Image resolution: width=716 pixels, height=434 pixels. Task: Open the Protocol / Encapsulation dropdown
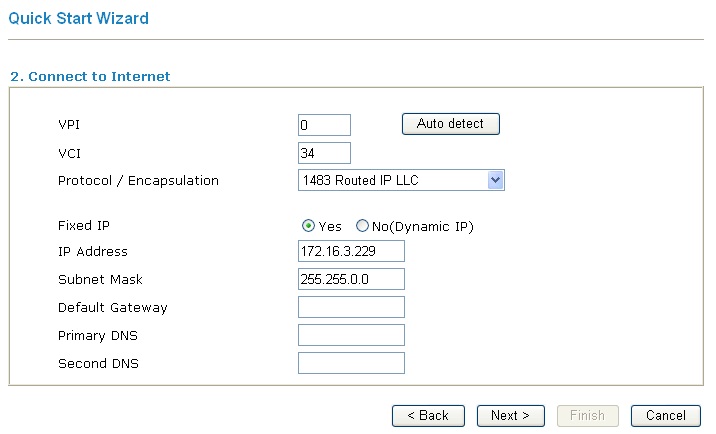(401, 180)
